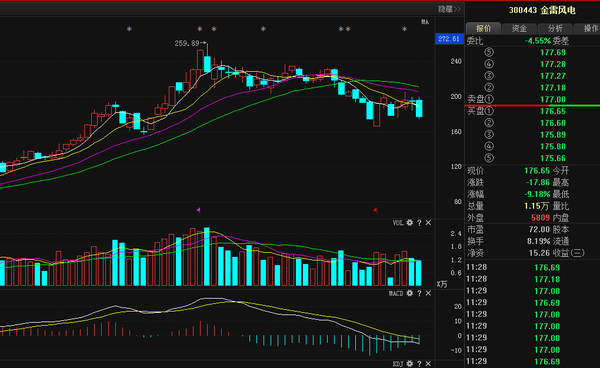Select buy level ④ price 175.80
The image size is (600, 368).
[553, 147]
